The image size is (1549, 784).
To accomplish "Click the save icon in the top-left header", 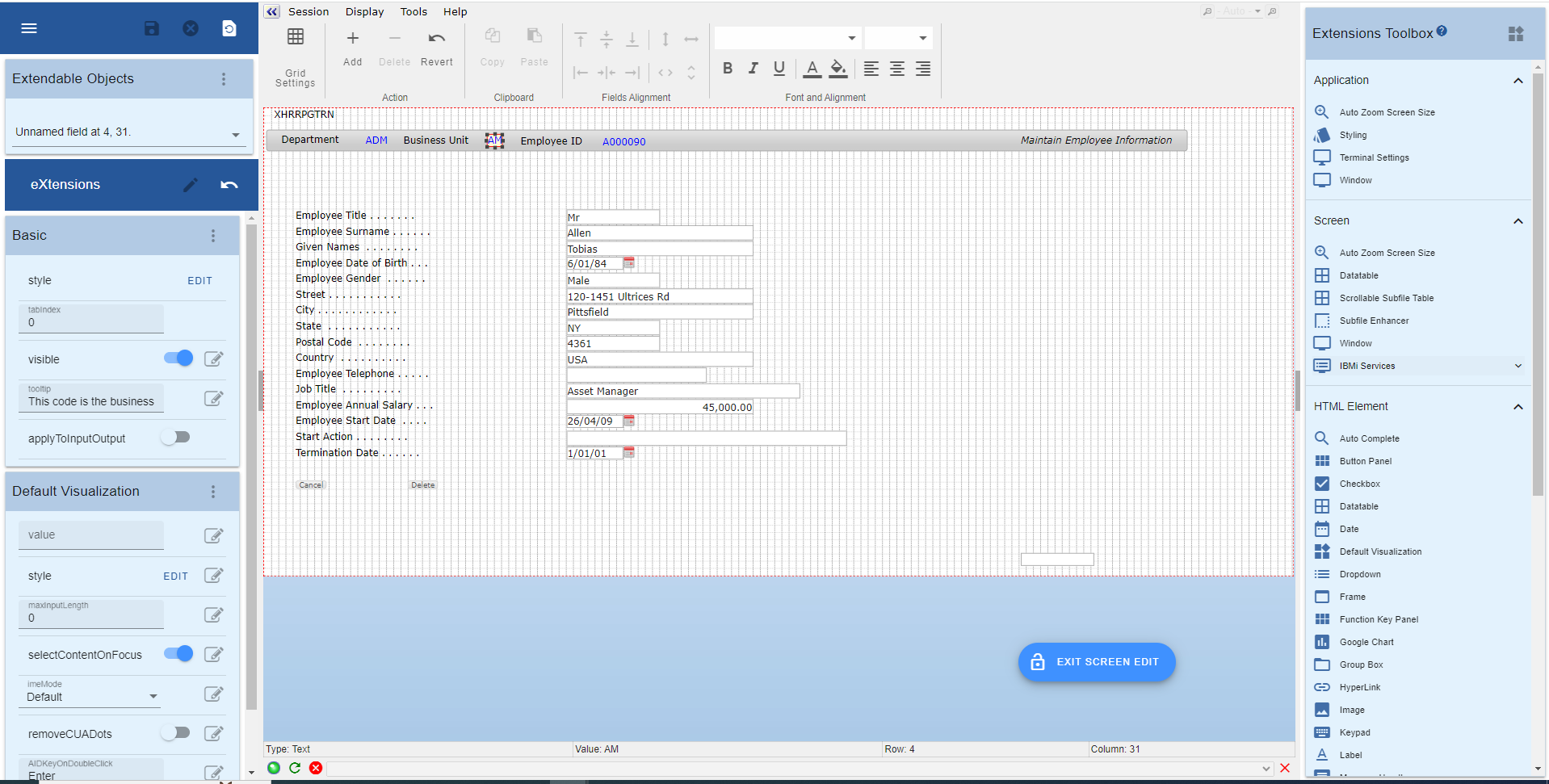I will coord(151,28).
